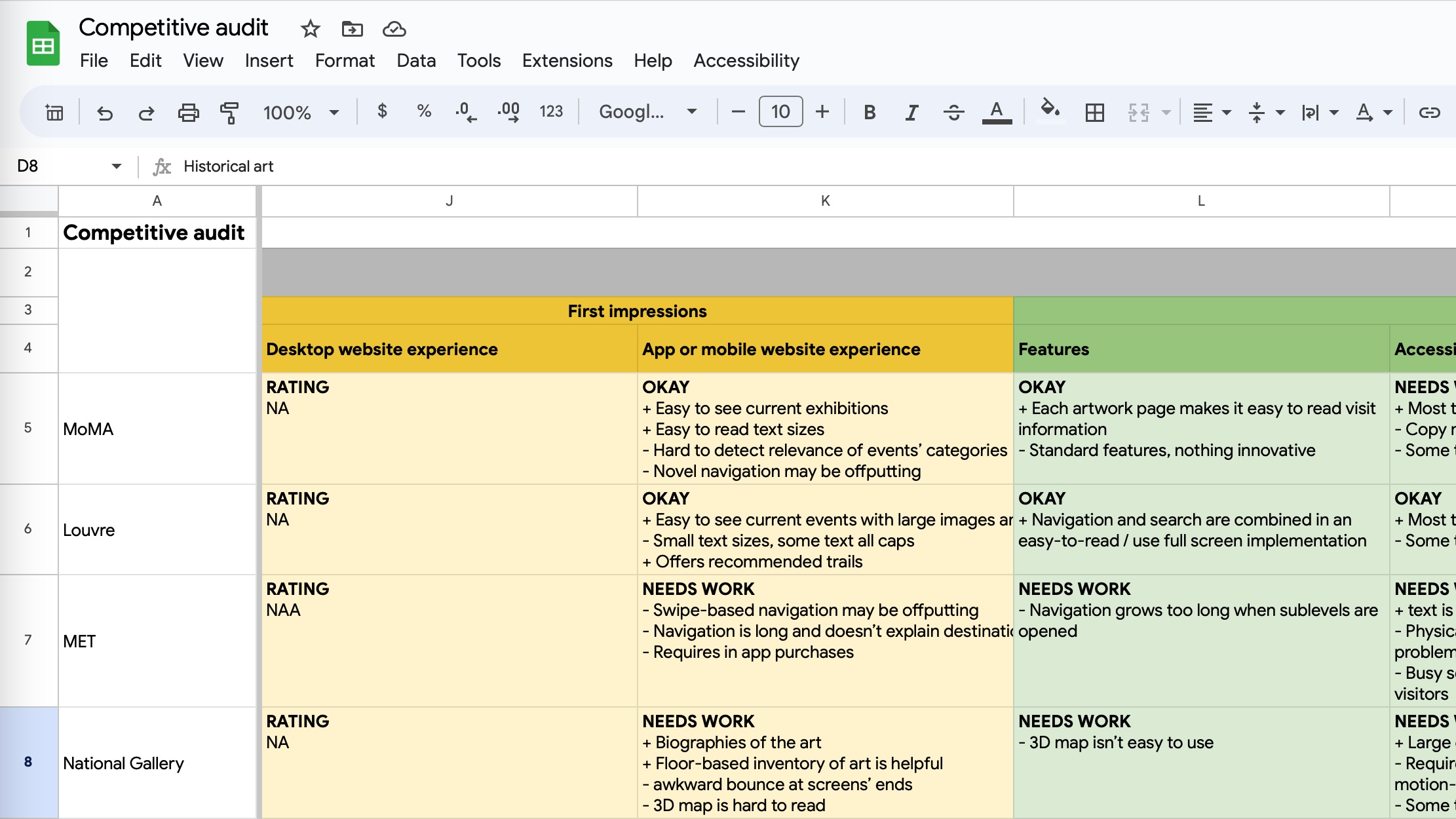Image resolution: width=1456 pixels, height=819 pixels.
Task: Open the Help menu
Action: tap(653, 61)
